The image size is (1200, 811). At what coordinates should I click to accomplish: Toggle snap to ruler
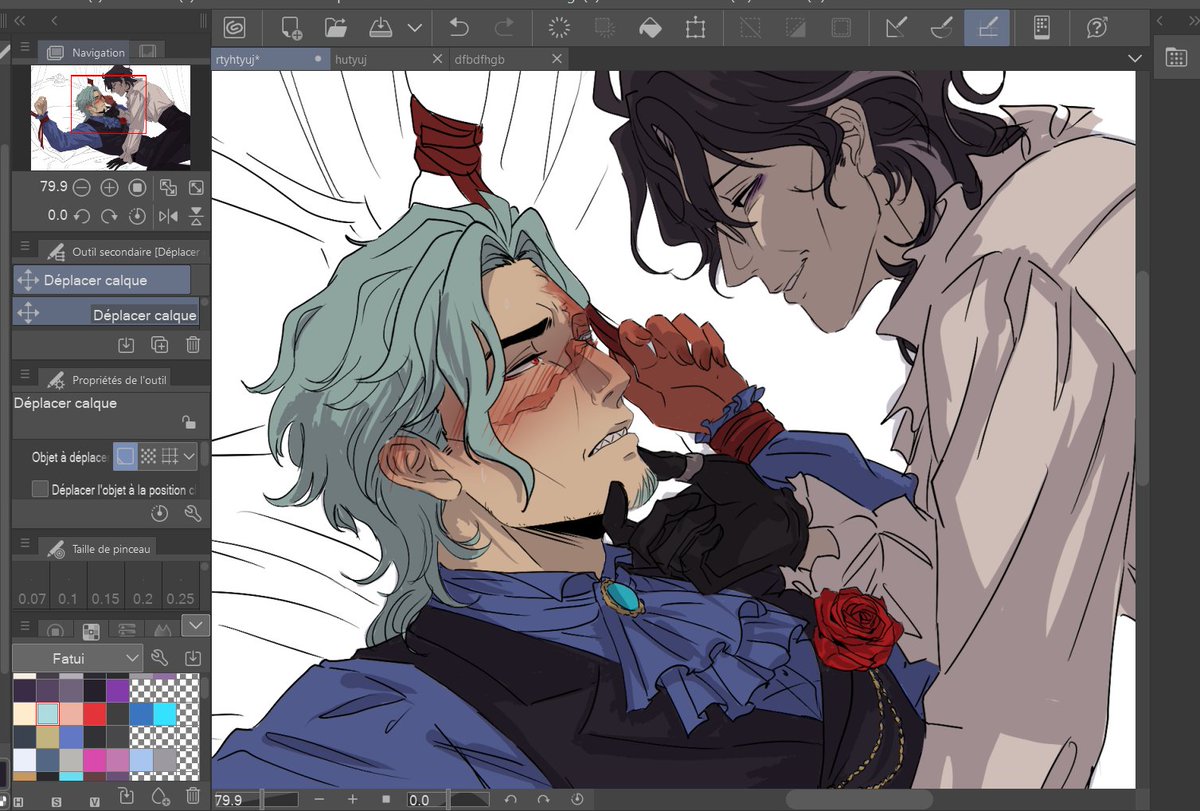click(896, 27)
